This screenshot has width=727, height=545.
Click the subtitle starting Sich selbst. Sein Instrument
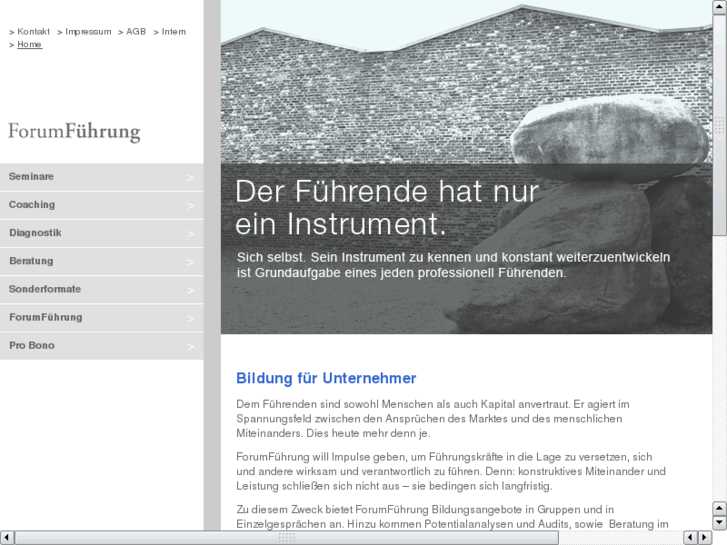[453, 265]
